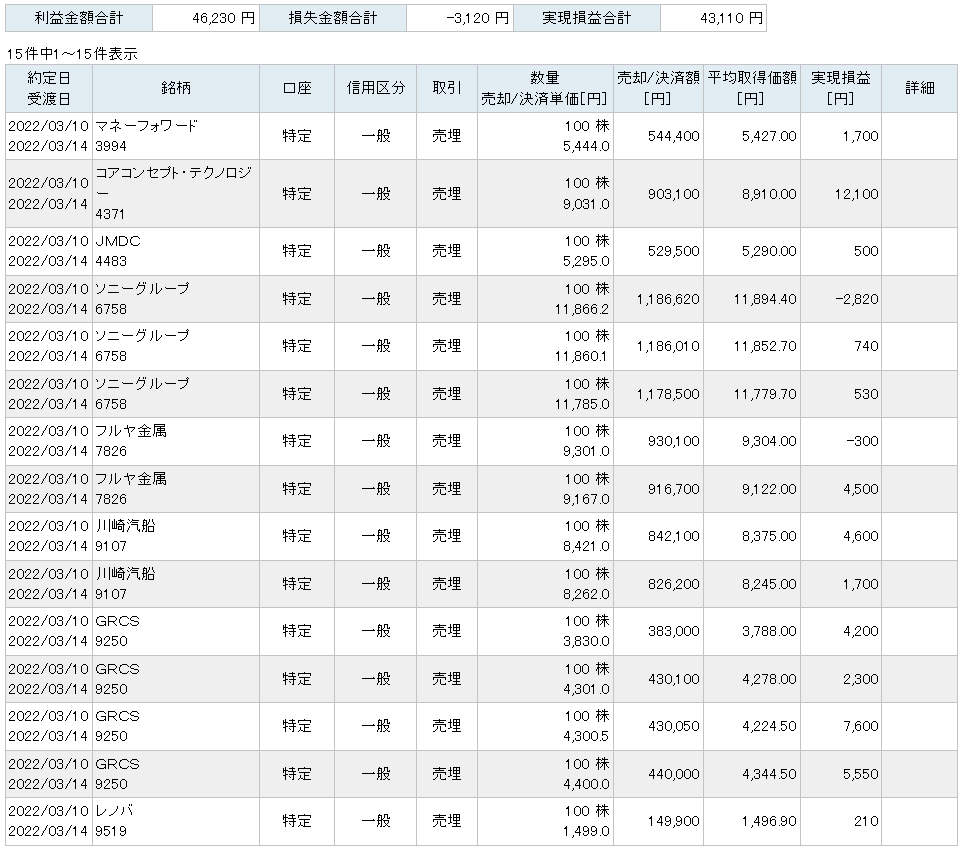Click the sale amount 903,100

(674, 194)
